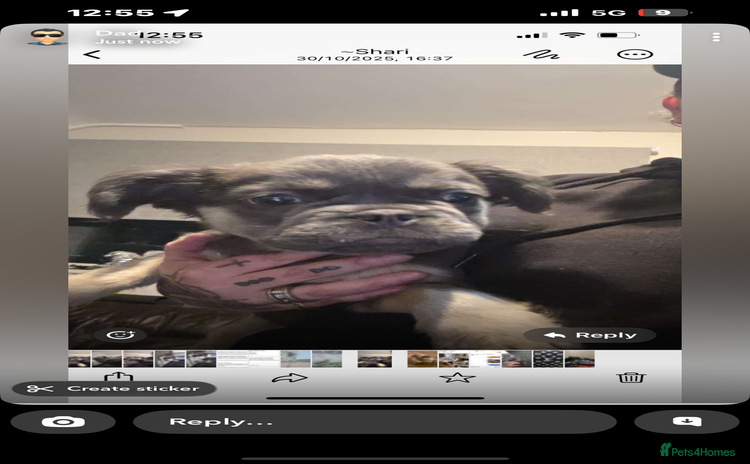The width and height of the screenshot is (750, 464).
Task: Tap the Reply… message field
Action: click(375, 422)
